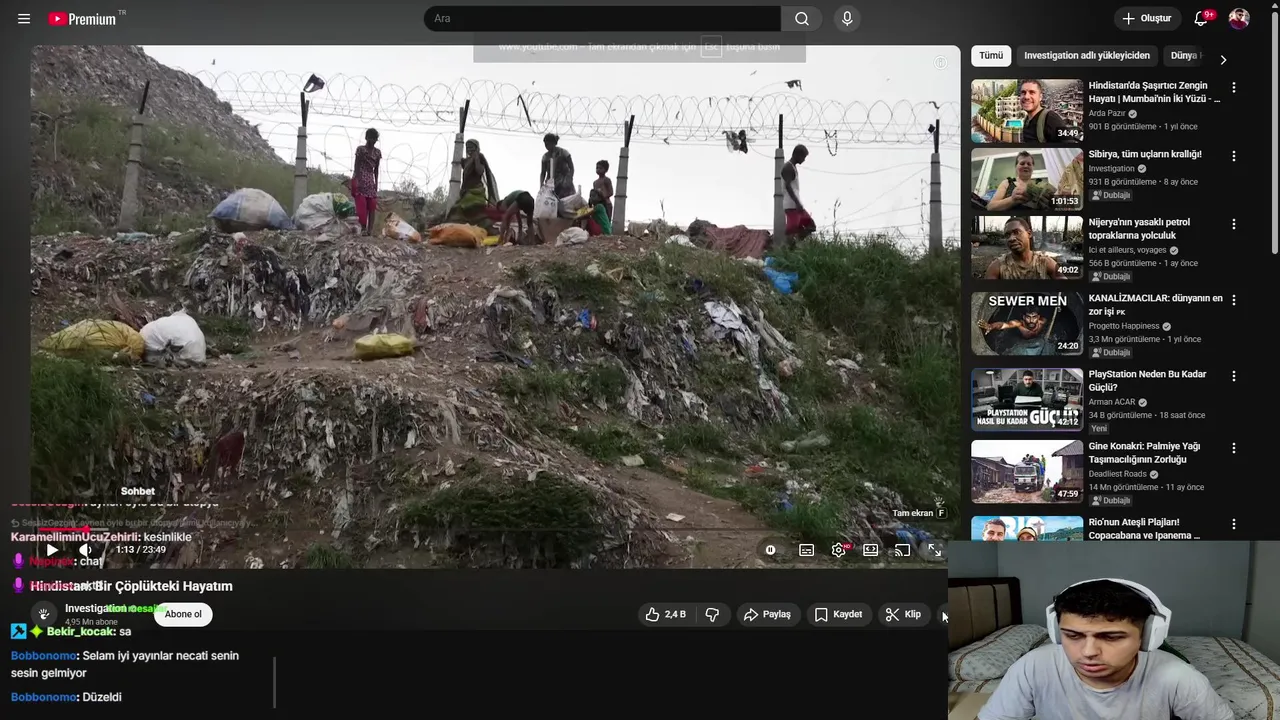Viewport: 1280px width, 720px height.
Task: Click the Oluştur create button
Action: click(x=1146, y=19)
